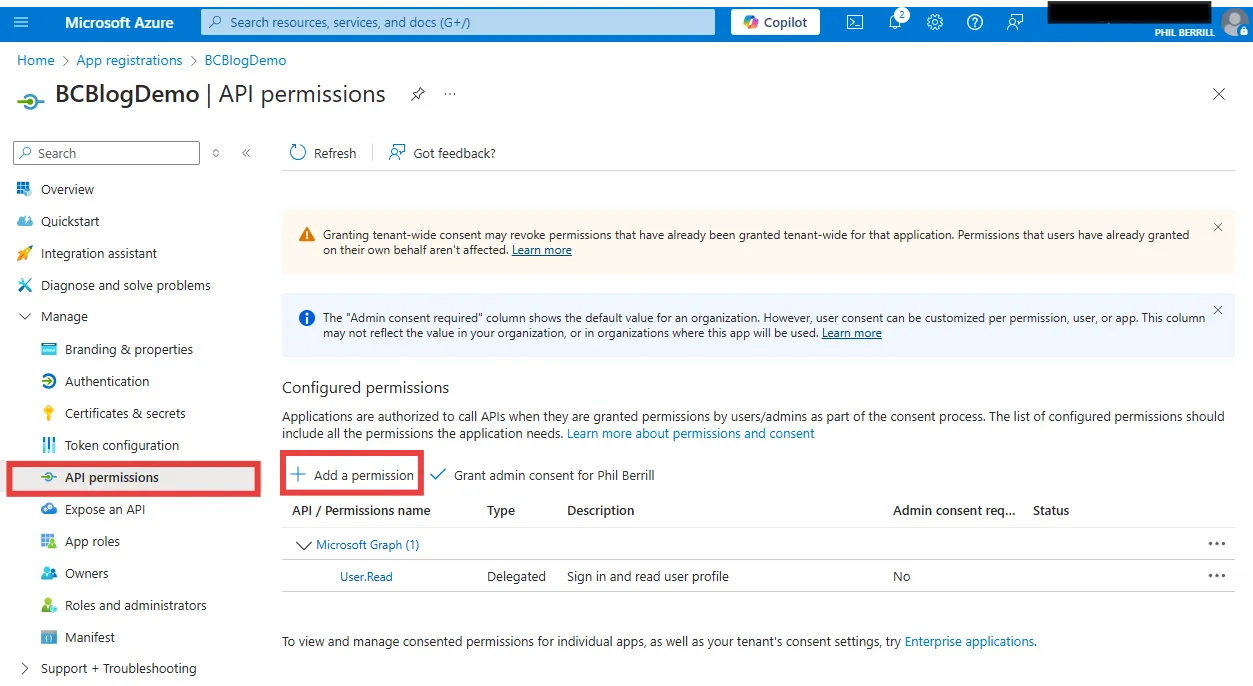Open Learn more about permissions and consent
This screenshot has height=686, width=1253.
tap(691, 433)
